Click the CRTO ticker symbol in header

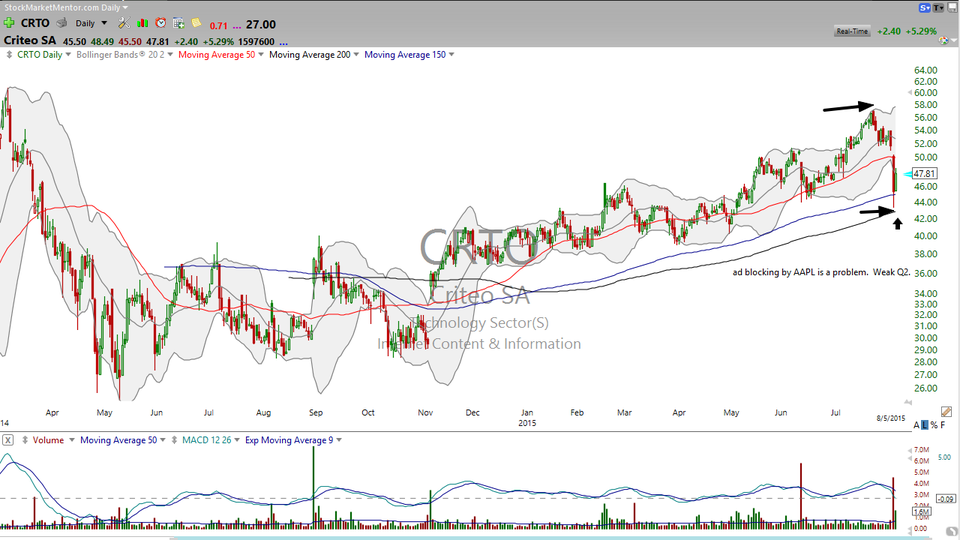[x=35, y=23]
